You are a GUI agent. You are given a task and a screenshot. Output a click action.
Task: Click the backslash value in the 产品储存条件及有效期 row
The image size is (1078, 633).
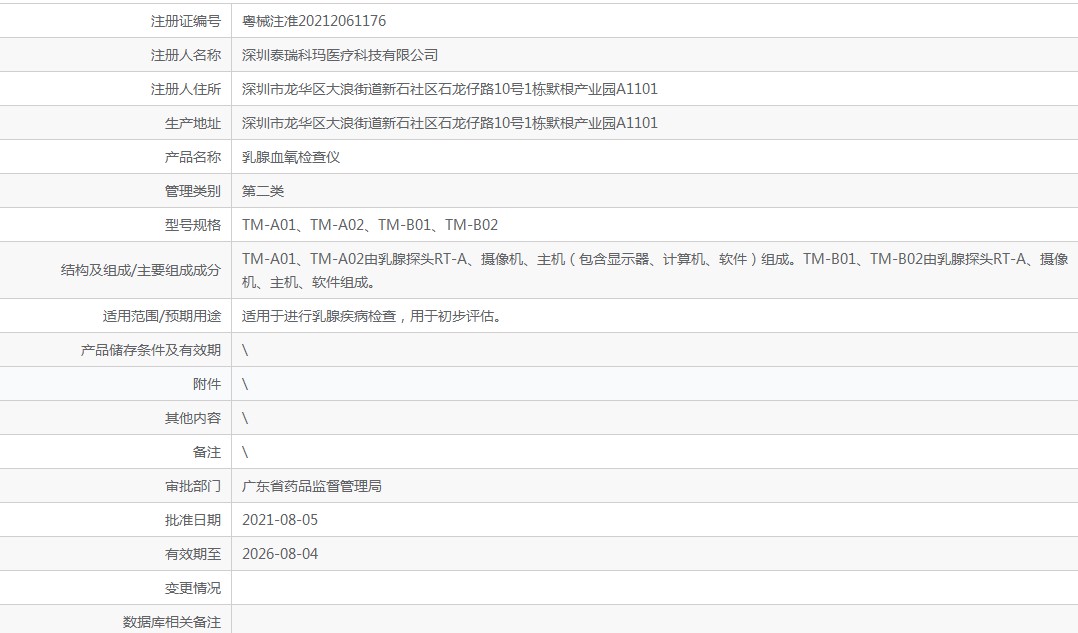(245, 350)
